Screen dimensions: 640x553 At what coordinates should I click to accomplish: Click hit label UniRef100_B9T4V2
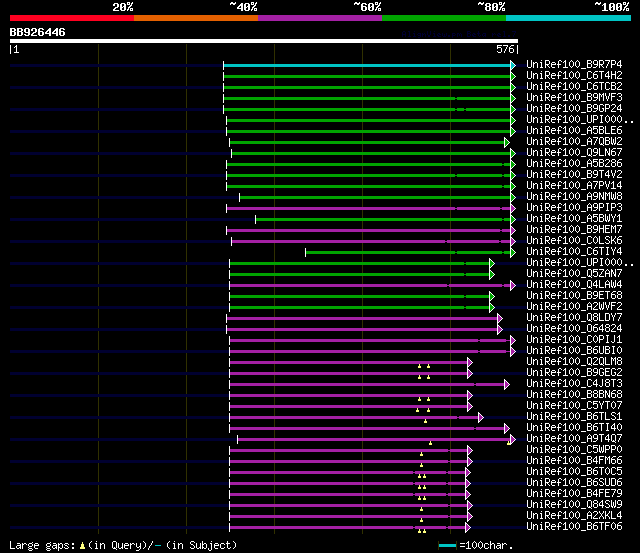pos(574,175)
